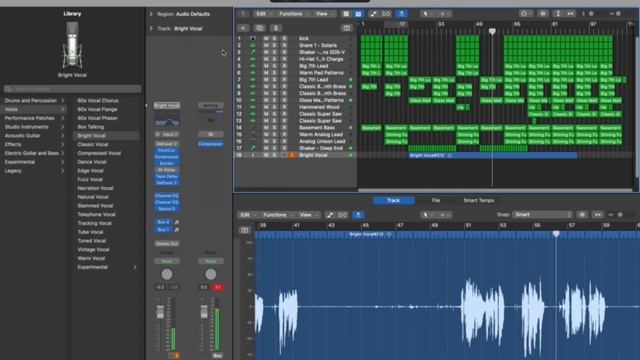
Task: Adjust the Bright Vocal pan knob
Action: (167, 274)
